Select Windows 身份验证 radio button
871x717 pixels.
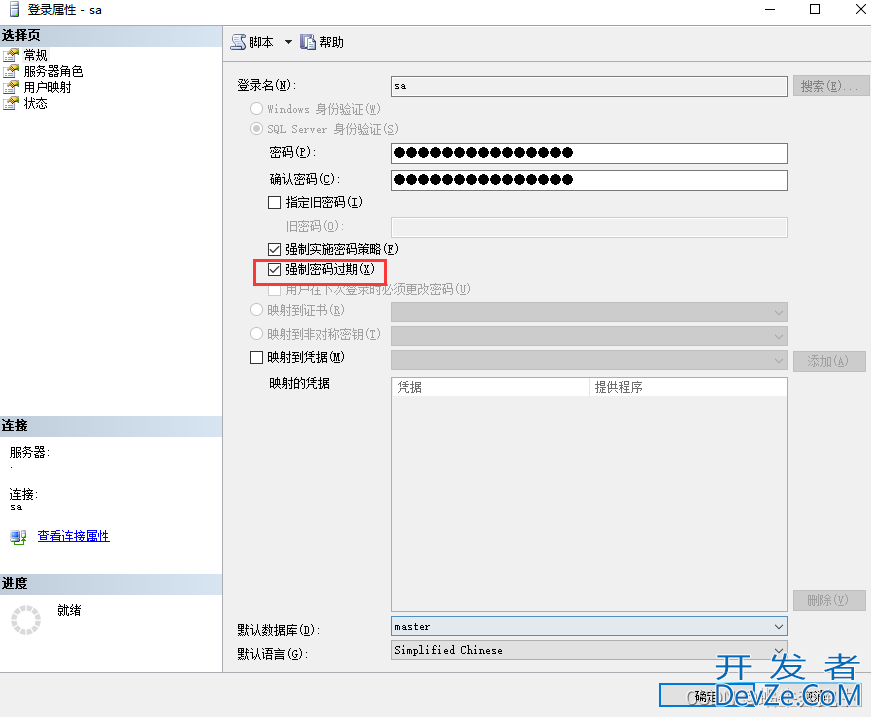click(256, 108)
